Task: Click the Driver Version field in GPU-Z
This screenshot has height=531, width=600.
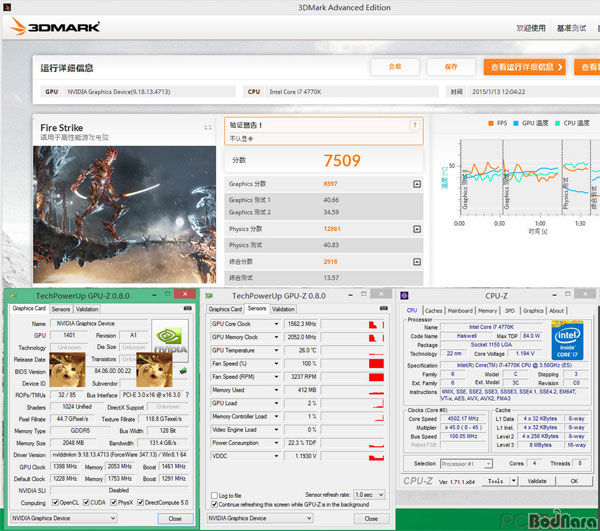Action: click(x=119, y=454)
